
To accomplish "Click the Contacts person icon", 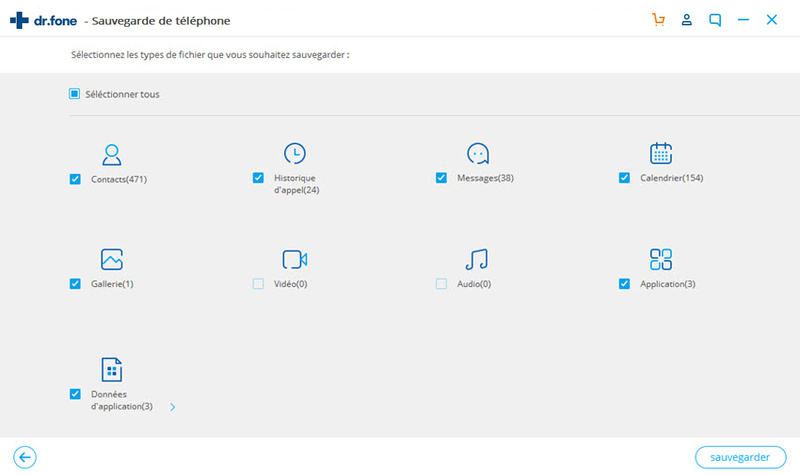I will tap(111, 155).
